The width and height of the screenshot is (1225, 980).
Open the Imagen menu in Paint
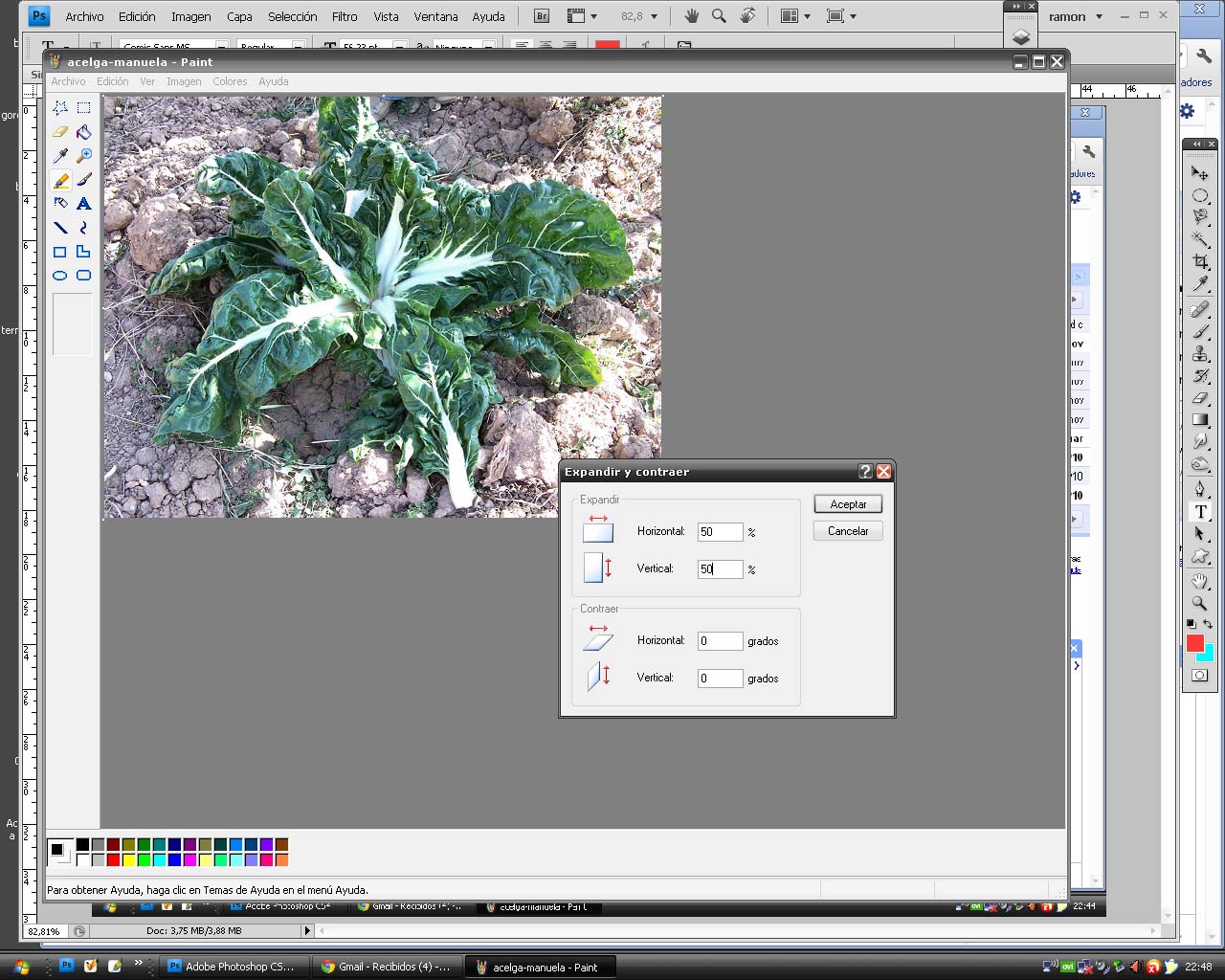184,81
